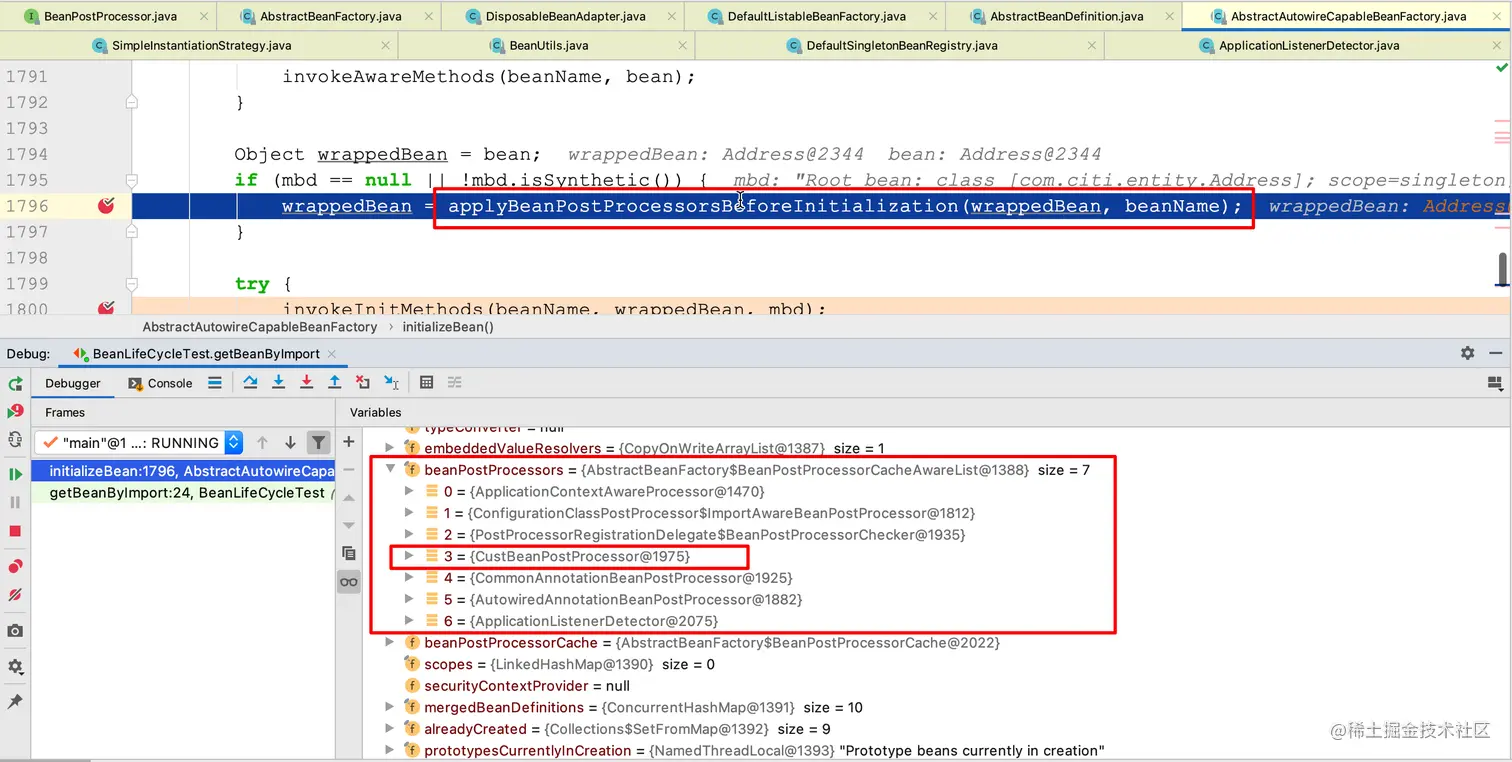1512x762 pixels.
Task: Collapse code fold at line 1795
Action: [131, 180]
